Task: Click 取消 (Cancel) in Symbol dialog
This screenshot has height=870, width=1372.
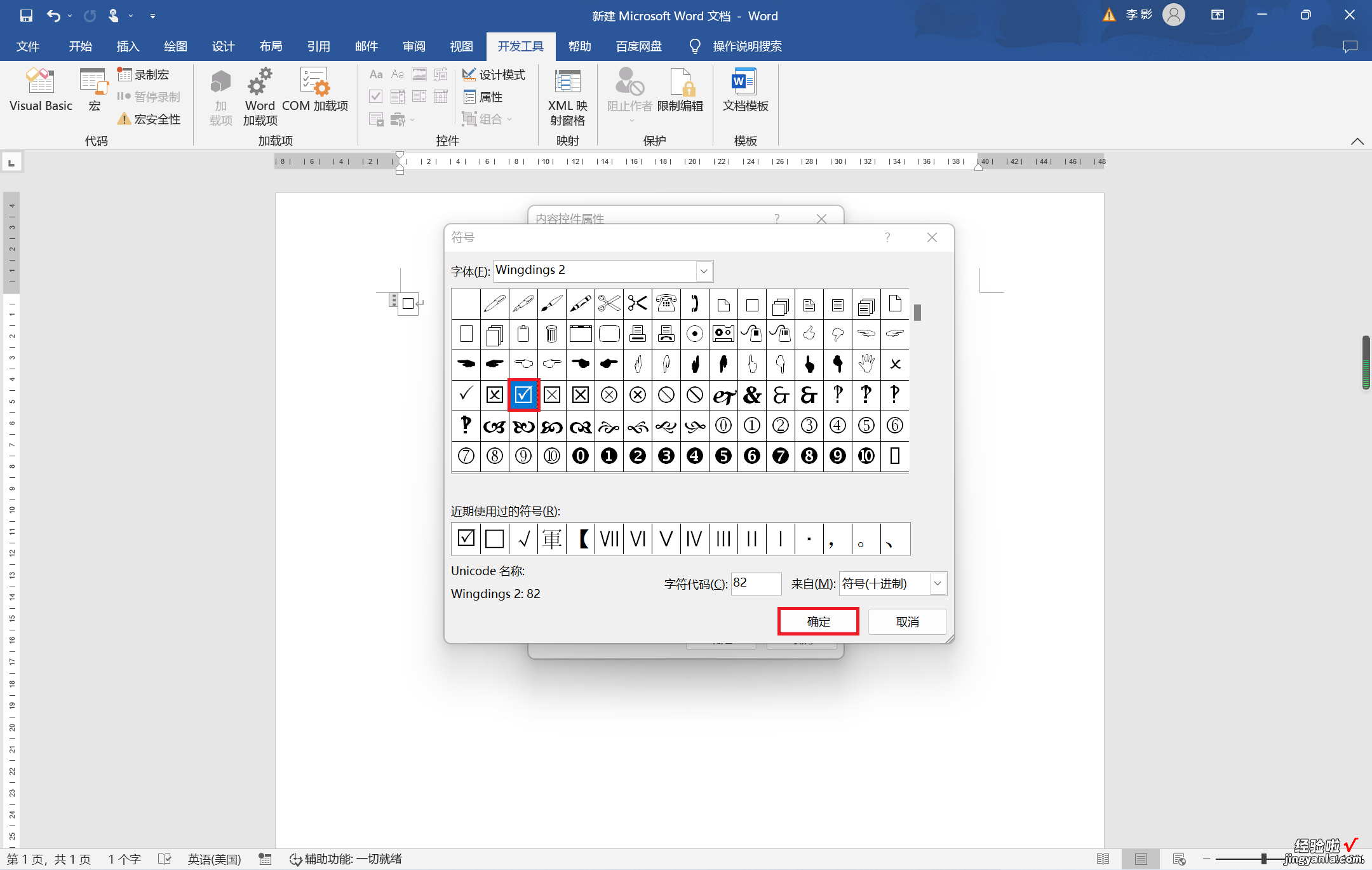Action: coord(907,622)
